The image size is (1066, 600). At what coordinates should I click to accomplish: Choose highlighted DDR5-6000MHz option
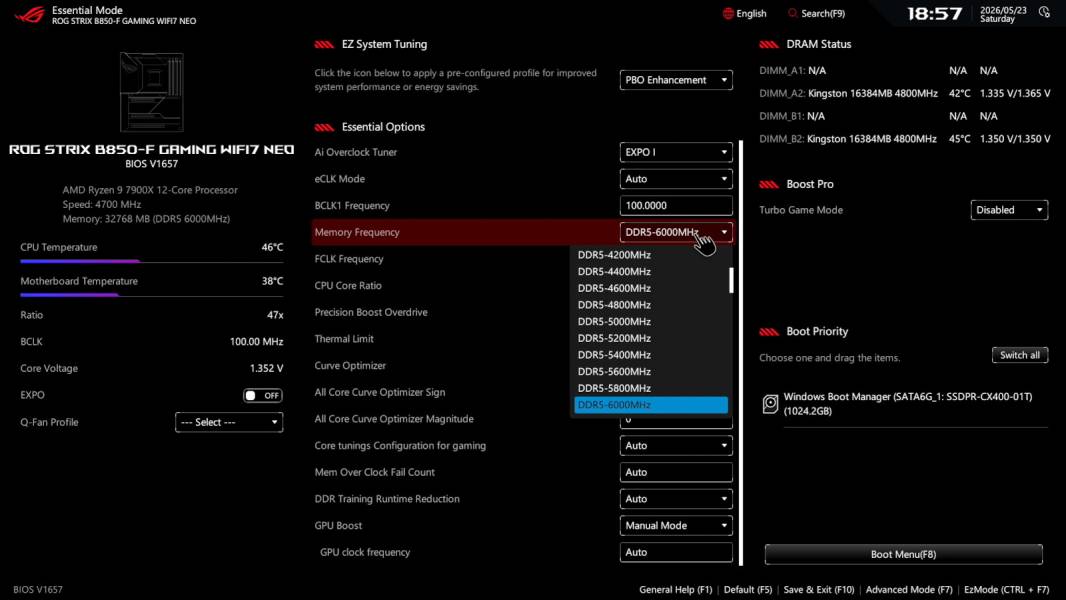(x=651, y=405)
